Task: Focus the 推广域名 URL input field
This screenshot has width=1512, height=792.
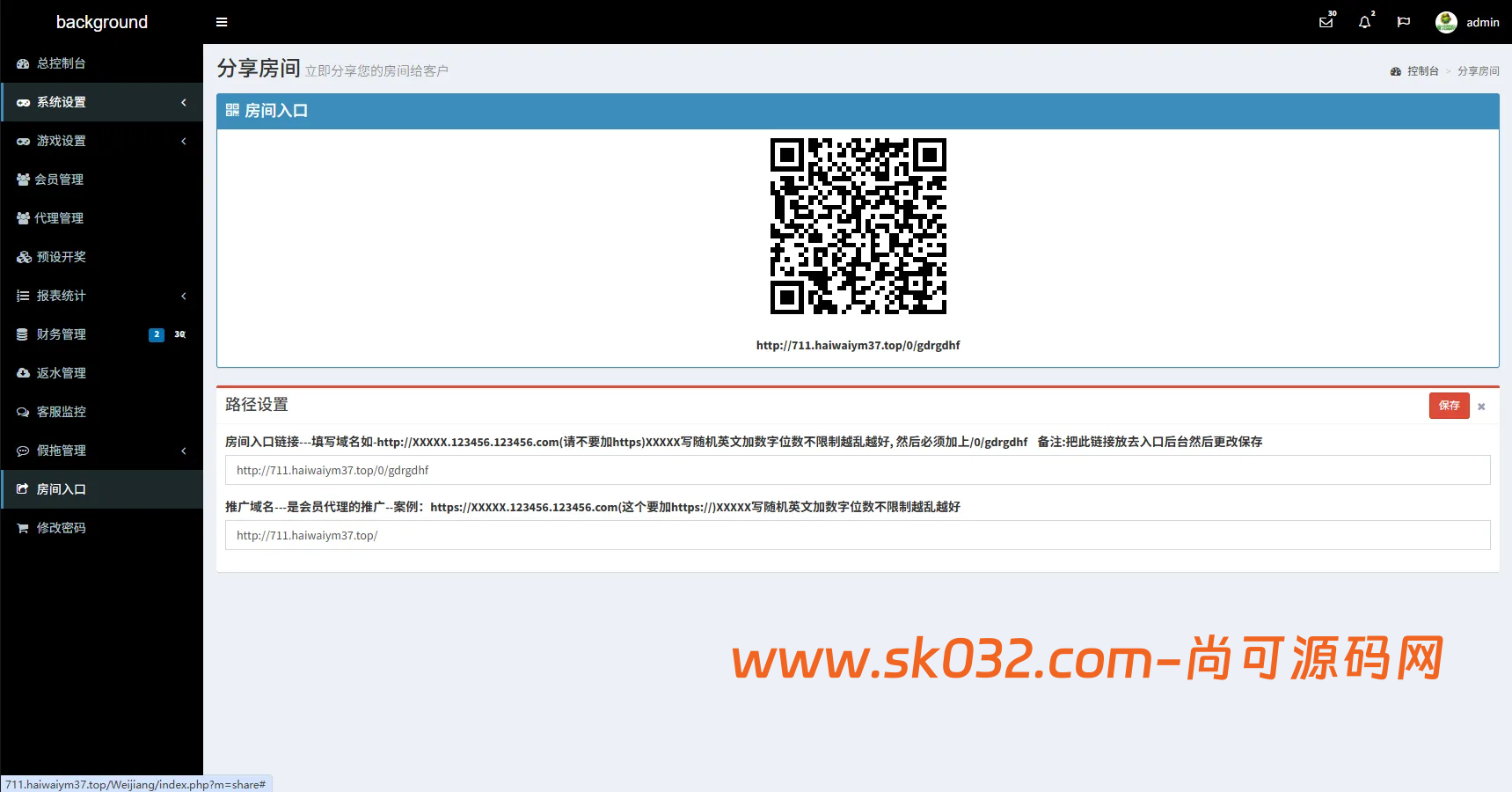Action: (858, 535)
